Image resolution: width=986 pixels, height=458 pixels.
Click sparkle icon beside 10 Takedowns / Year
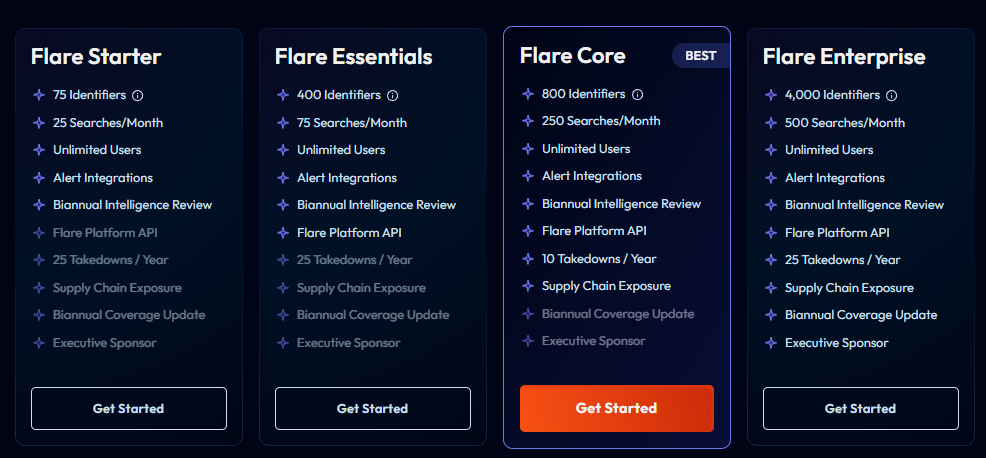coord(528,259)
